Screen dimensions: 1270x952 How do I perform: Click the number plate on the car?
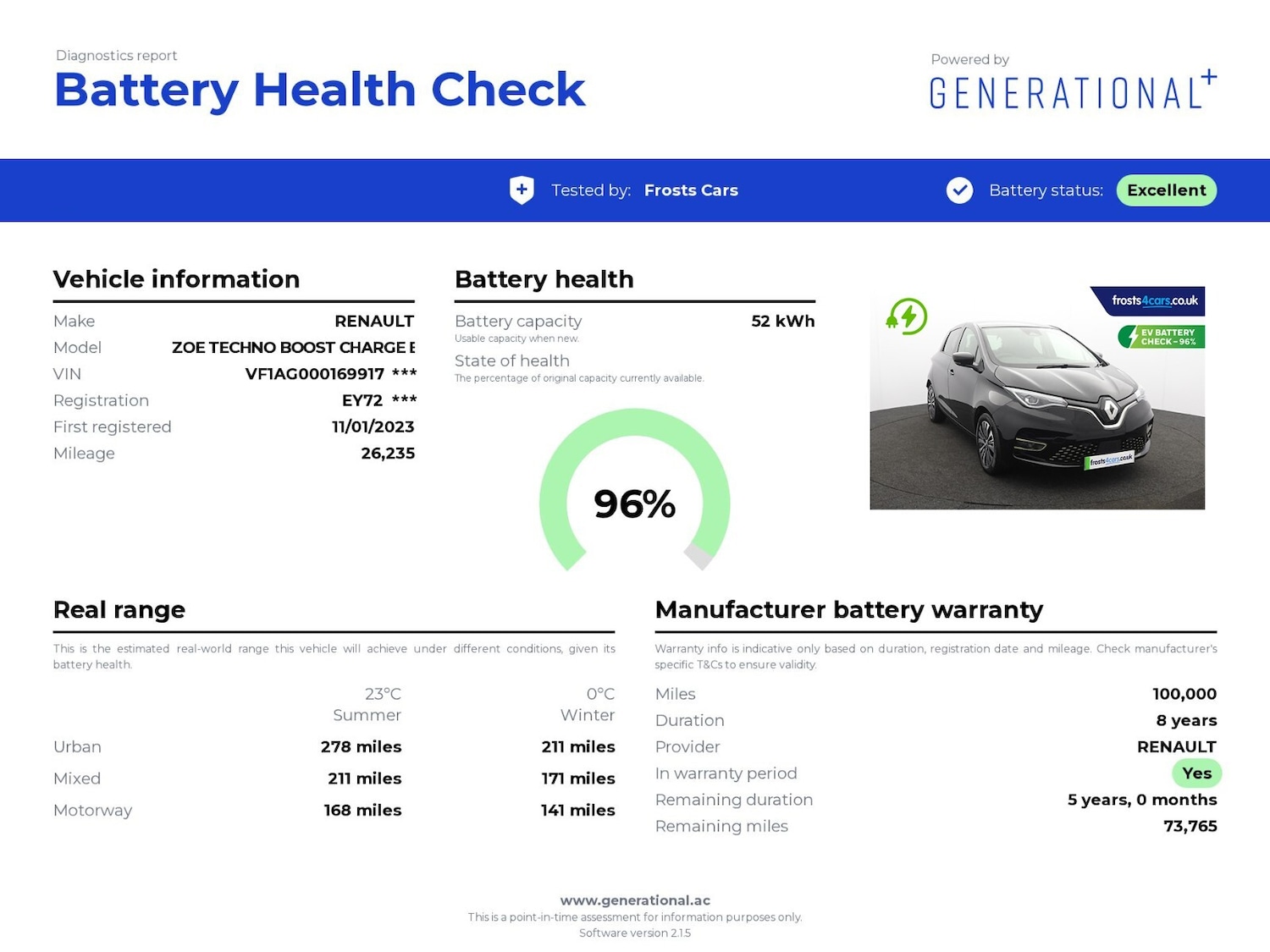pyautogui.click(x=1110, y=459)
